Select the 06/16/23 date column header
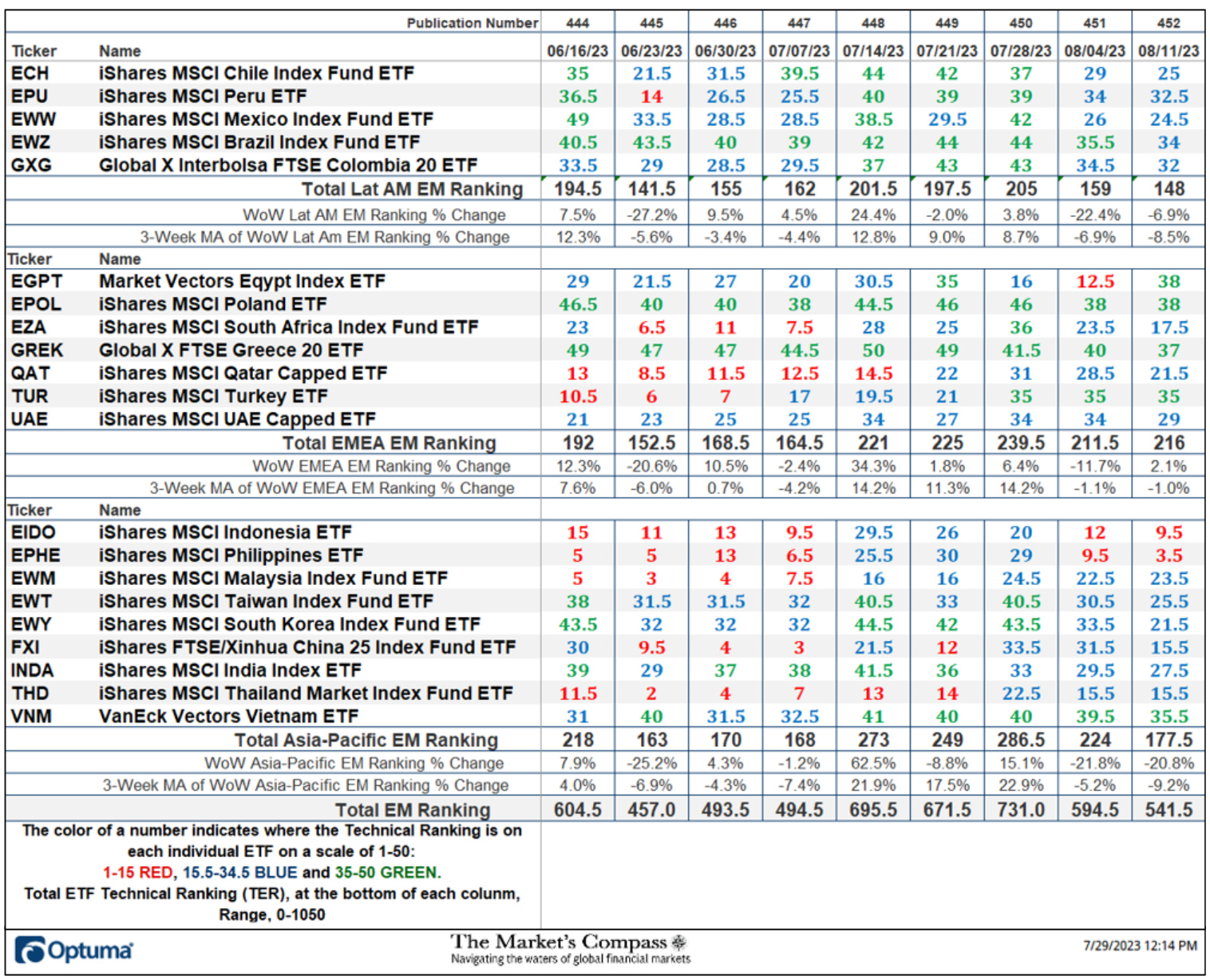The height and width of the screenshot is (980, 1210). click(577, 51)
